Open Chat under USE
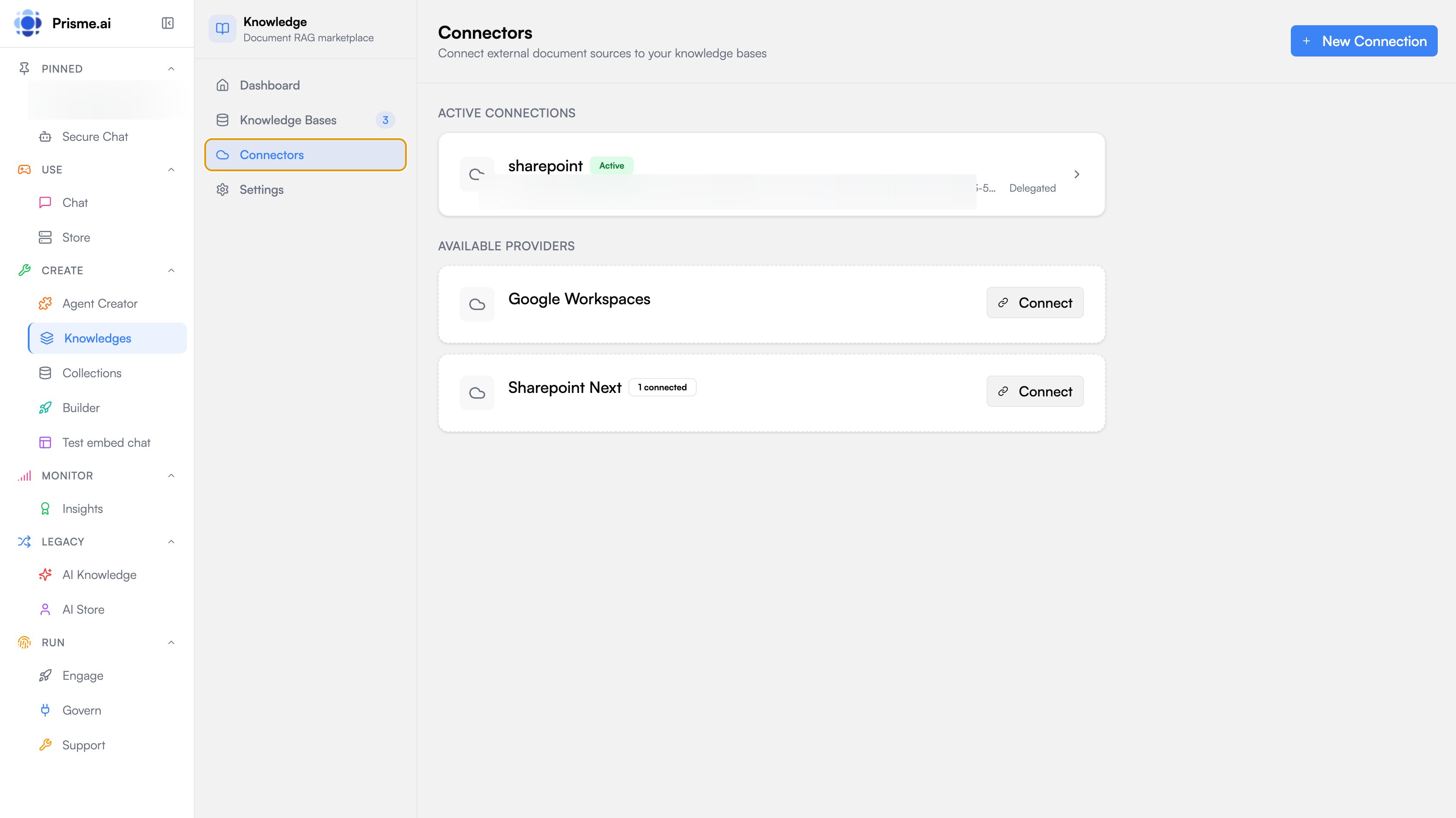The image size is (1456, 818). (x=107, y=203)
